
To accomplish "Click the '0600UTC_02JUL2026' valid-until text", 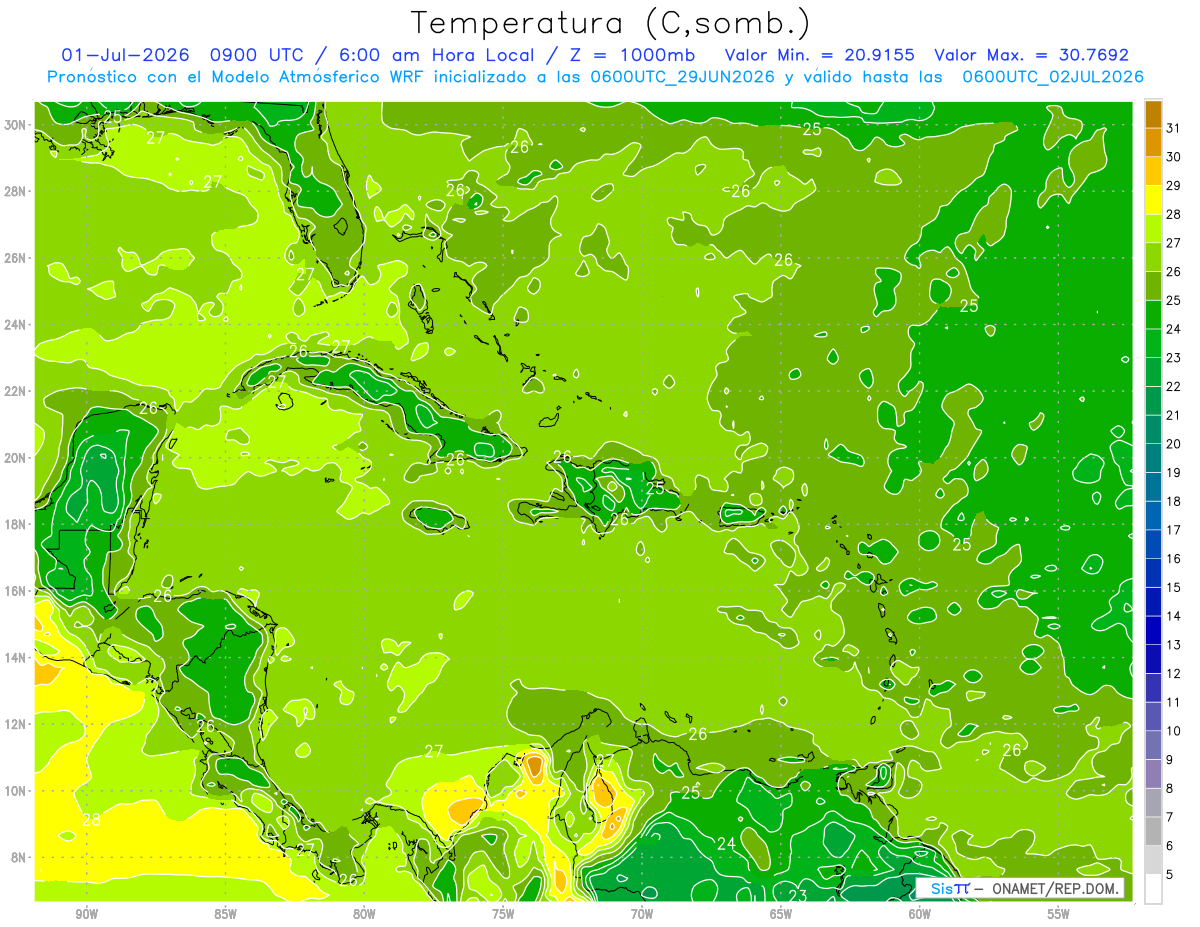I will point(1053,76).
